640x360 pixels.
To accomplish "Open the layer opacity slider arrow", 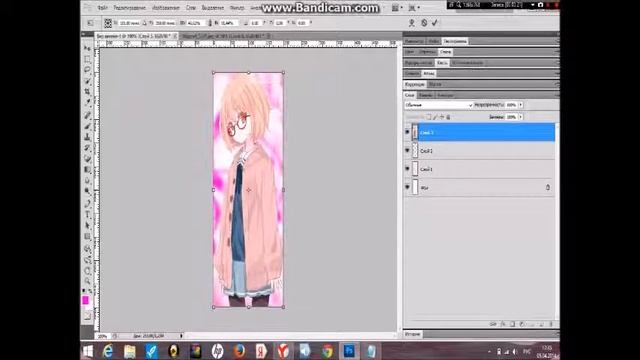I will [x=521, y=105].
